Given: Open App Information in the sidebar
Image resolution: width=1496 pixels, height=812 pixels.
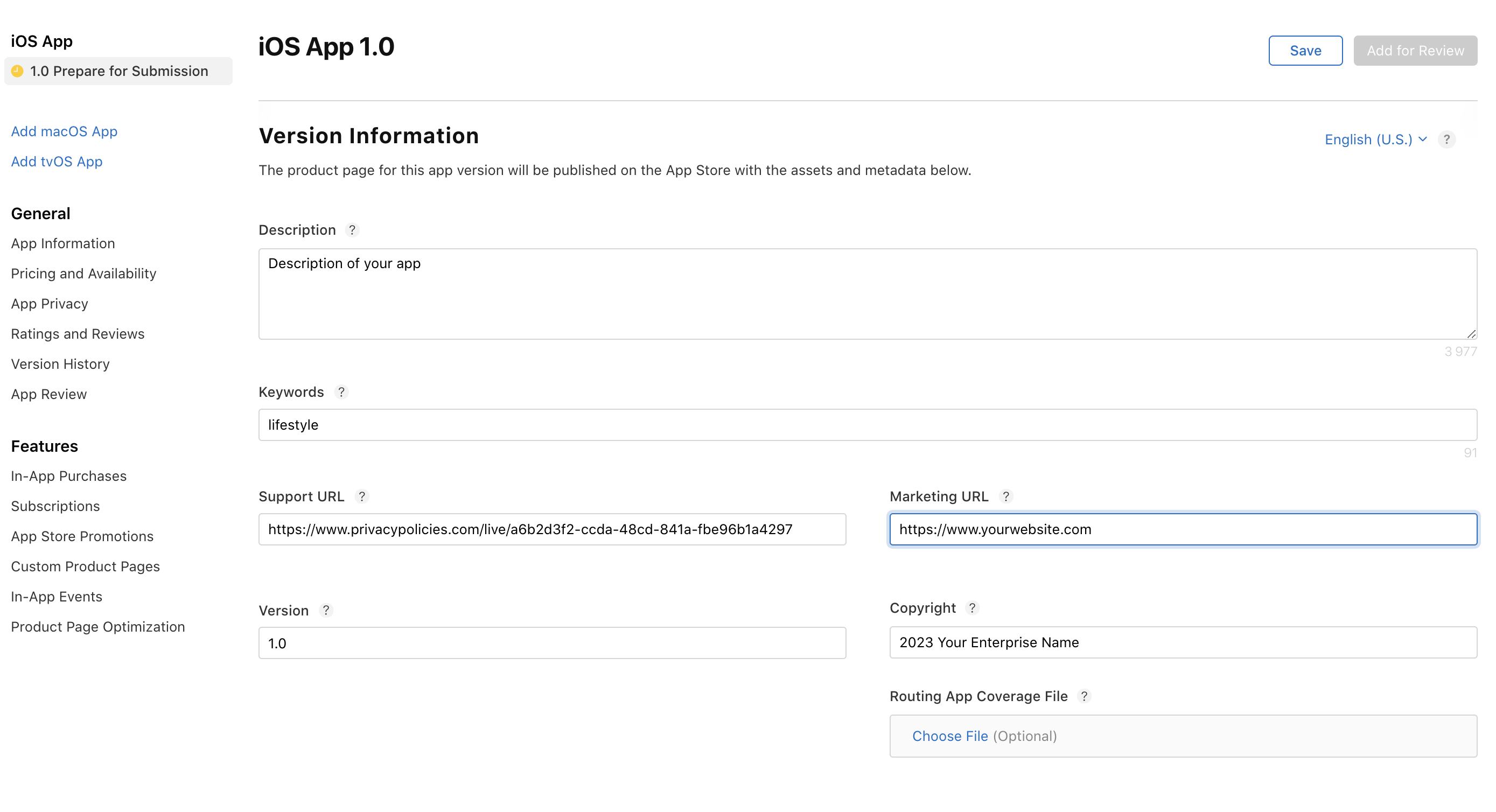Looking at the screenshot, I should point(62,243).
